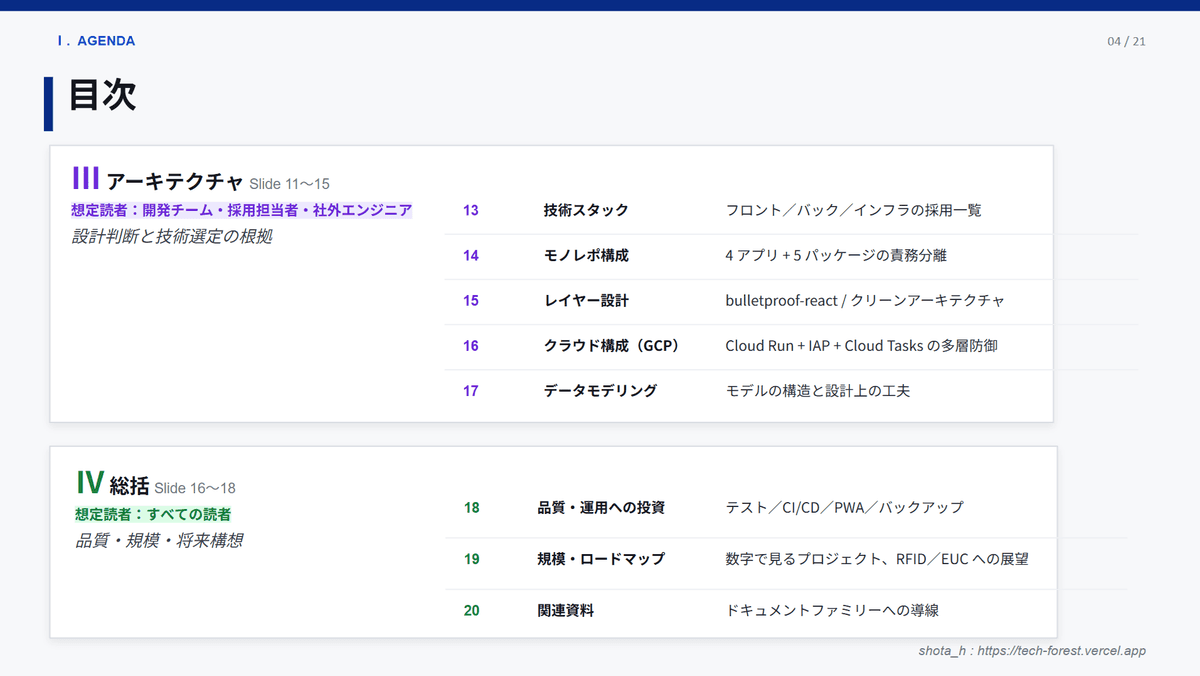Click the green 想定読者：すべての読者 highlight
1200x676 pixels.
pyautogui.click(x=153, y=514)
